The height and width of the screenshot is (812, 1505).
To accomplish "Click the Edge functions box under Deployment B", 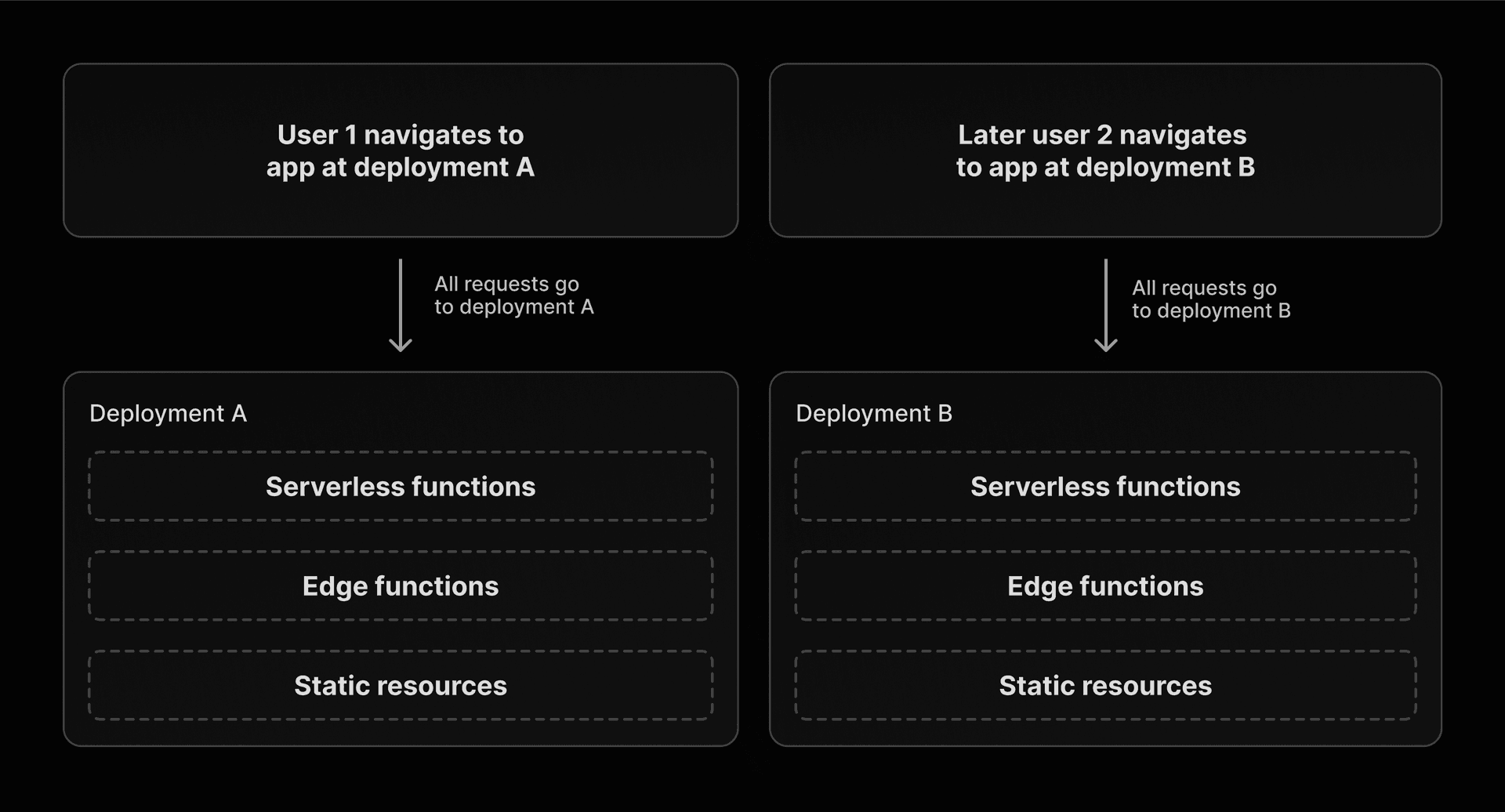I will (1106, 585).
